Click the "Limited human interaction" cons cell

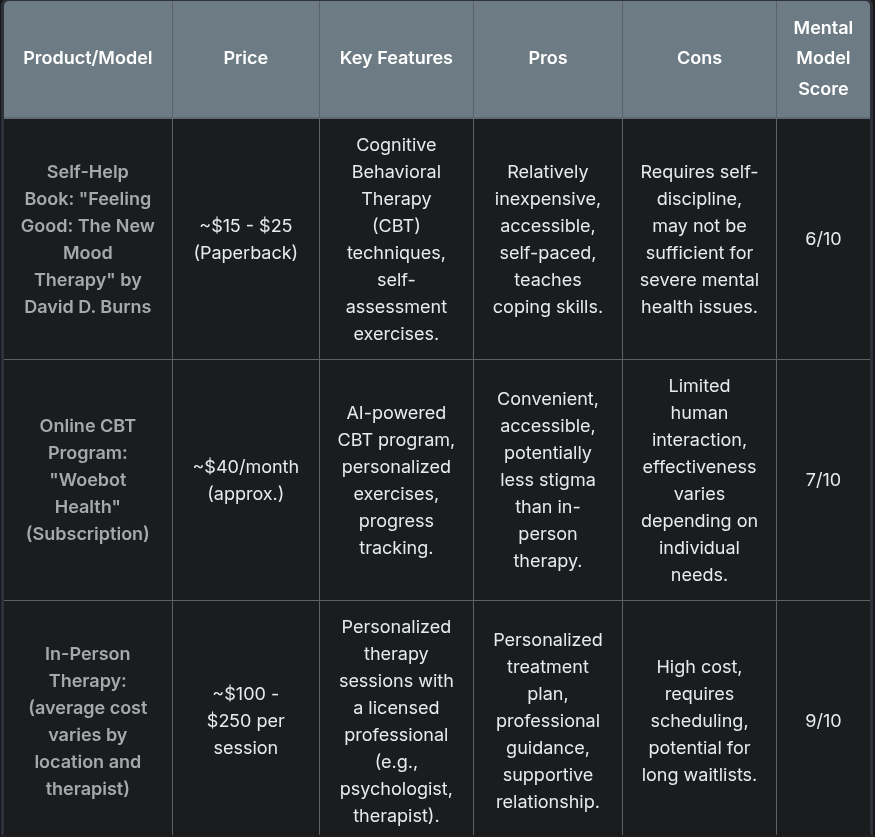pyautogui.click(x=699, y=480)
